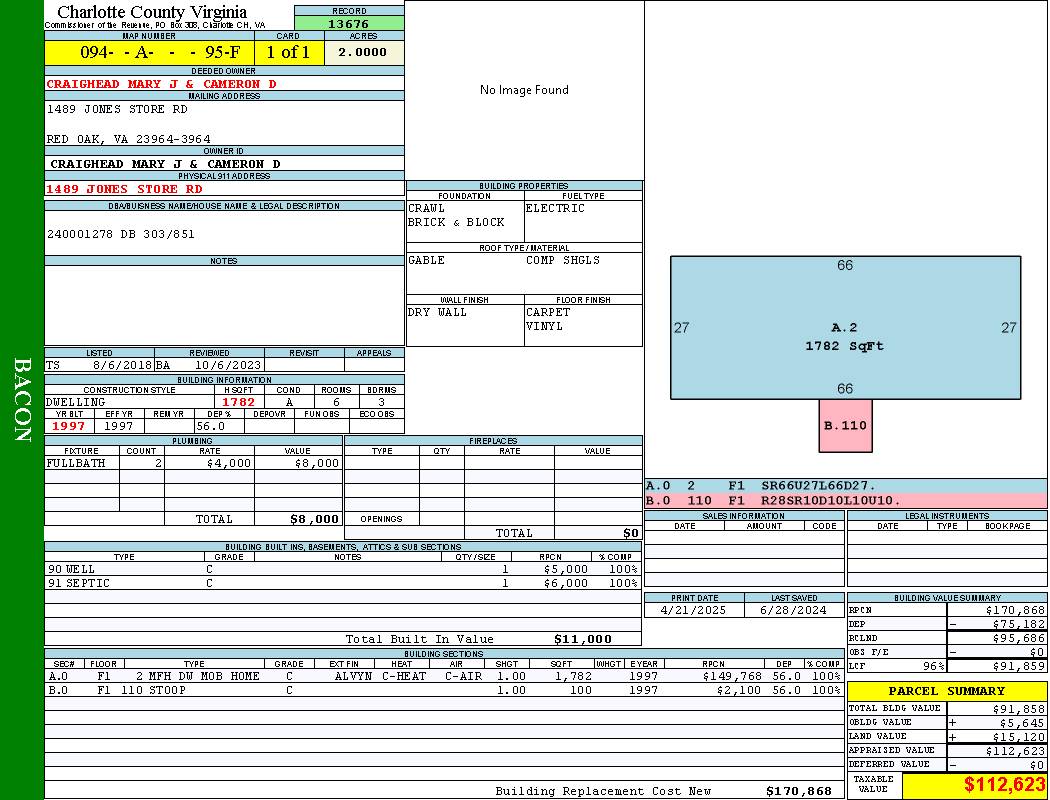
Task: Click the card '1 of 1' indicator
Action: click(288, 53)
